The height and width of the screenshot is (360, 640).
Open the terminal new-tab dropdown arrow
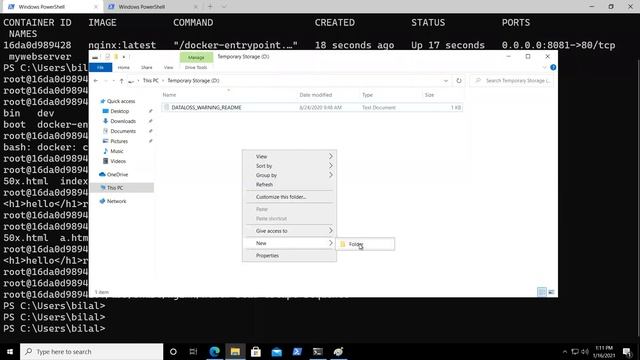[224, 7]
